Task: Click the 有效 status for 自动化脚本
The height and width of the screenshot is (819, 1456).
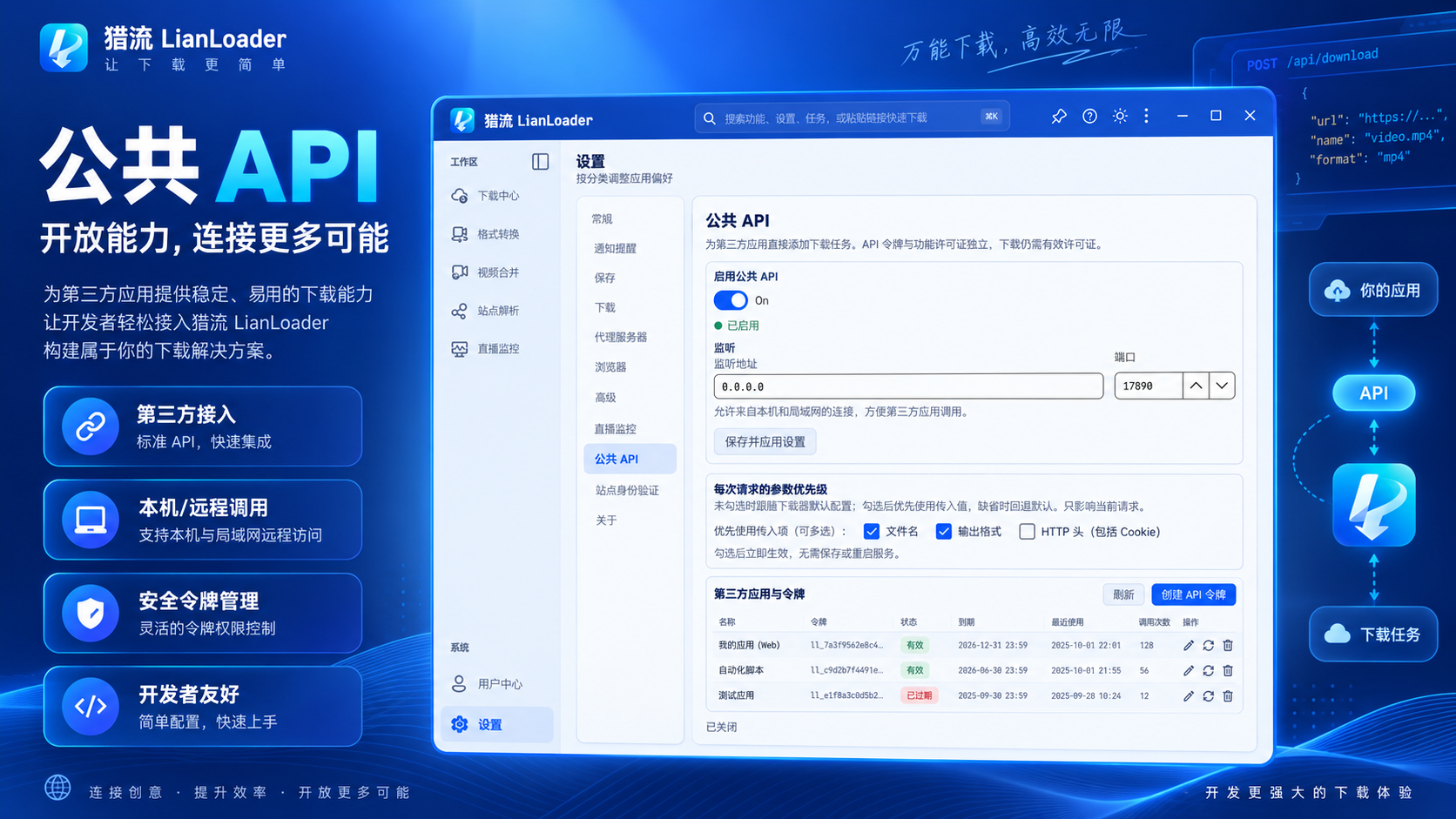Action: 914,670
